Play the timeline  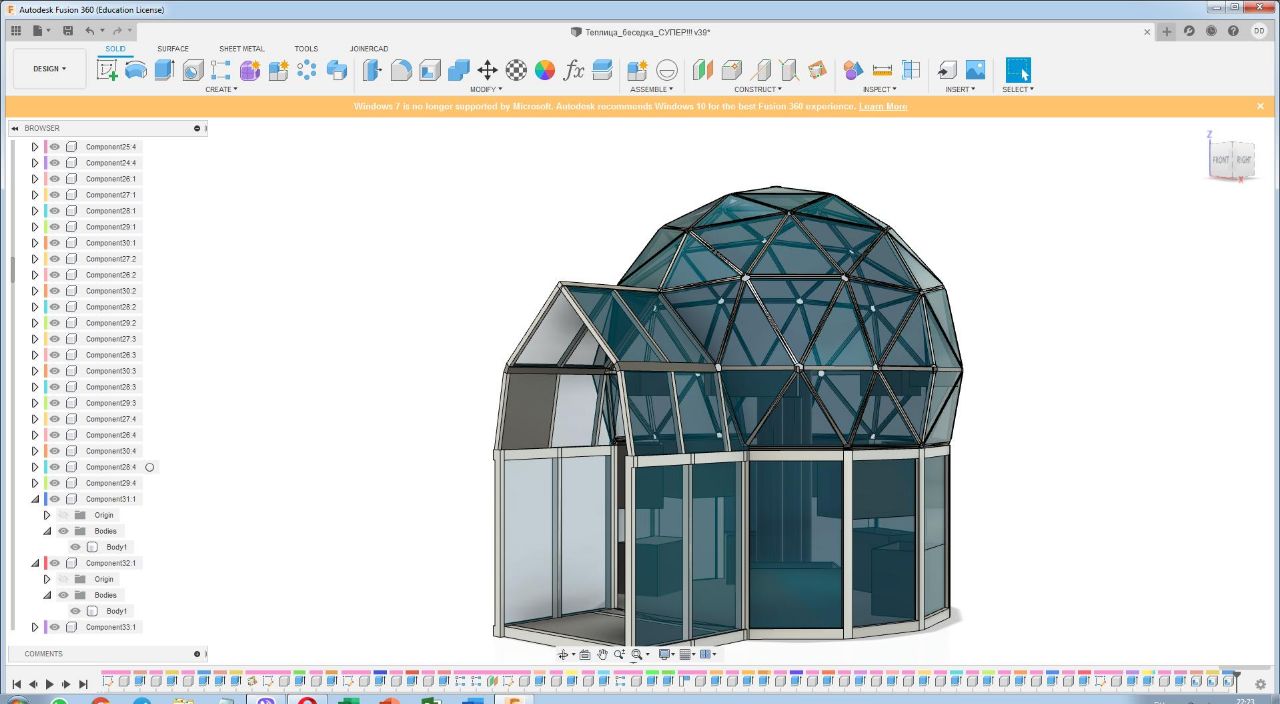click(x=50, y=684)
